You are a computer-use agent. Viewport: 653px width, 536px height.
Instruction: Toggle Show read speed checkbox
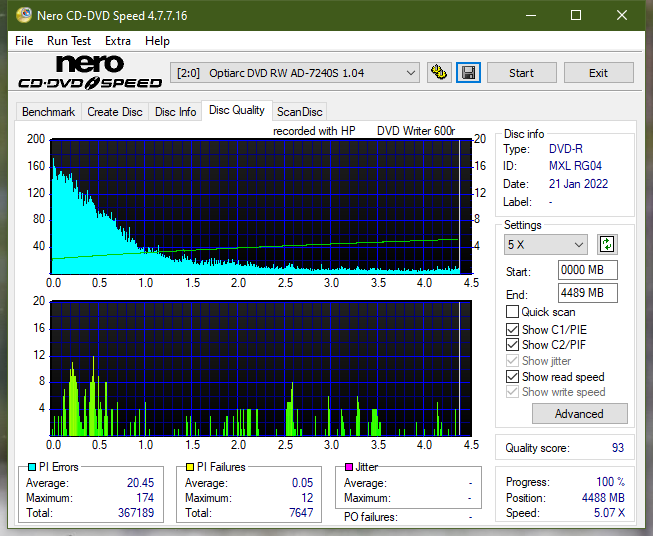(x=512, y=376)
